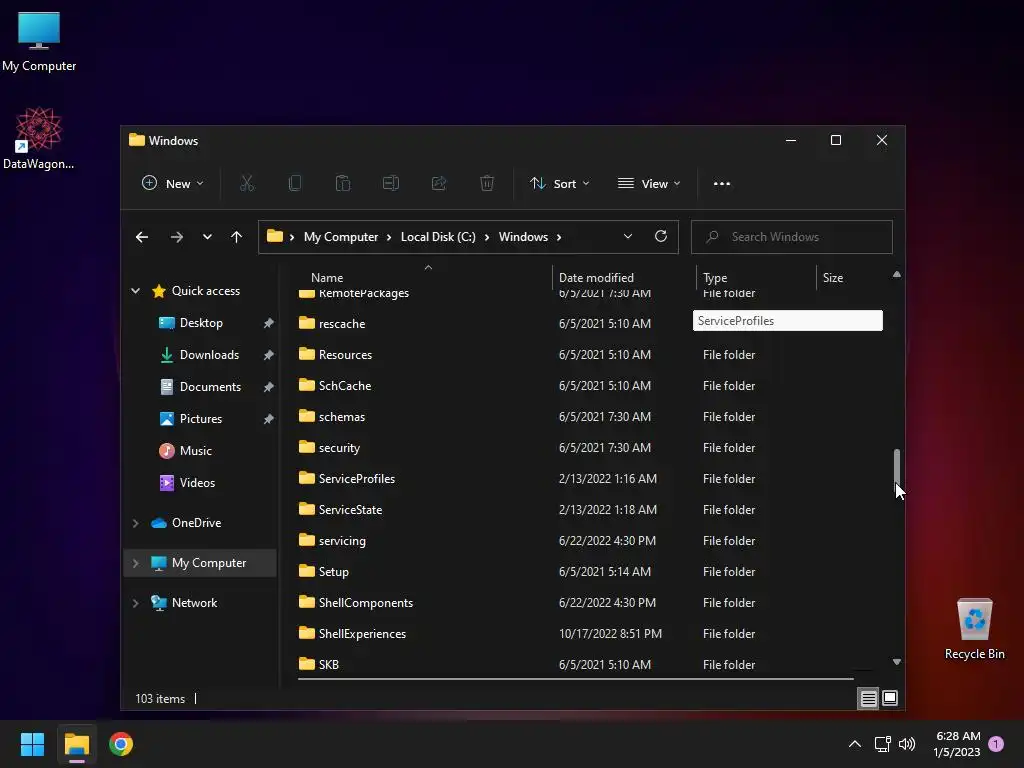Launch Chrome from the taskbar
Viewport: 1024px width, 768px height.
pos(121,744)
